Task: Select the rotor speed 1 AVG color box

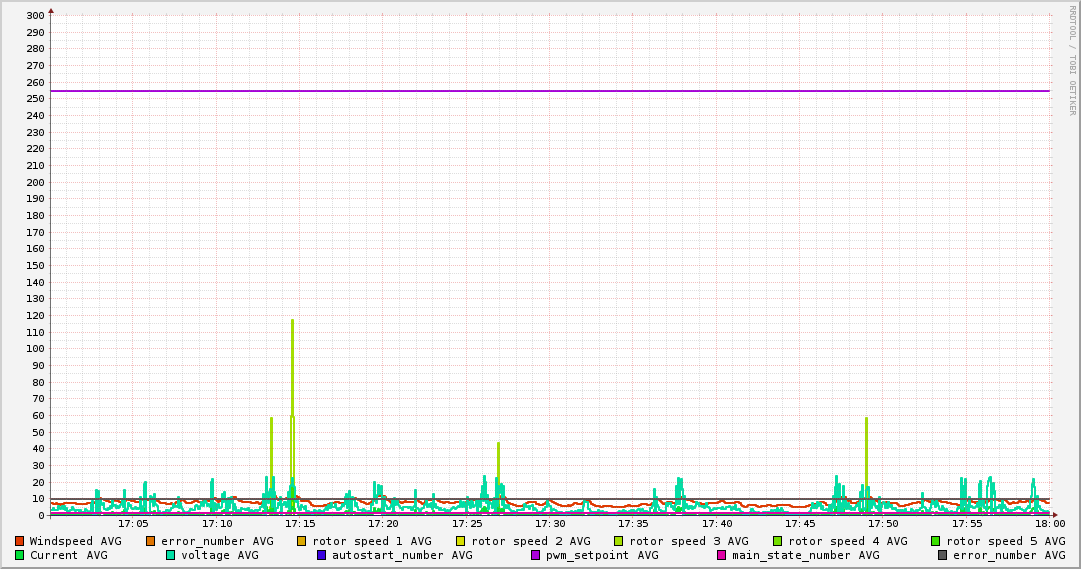Action: 302,541
